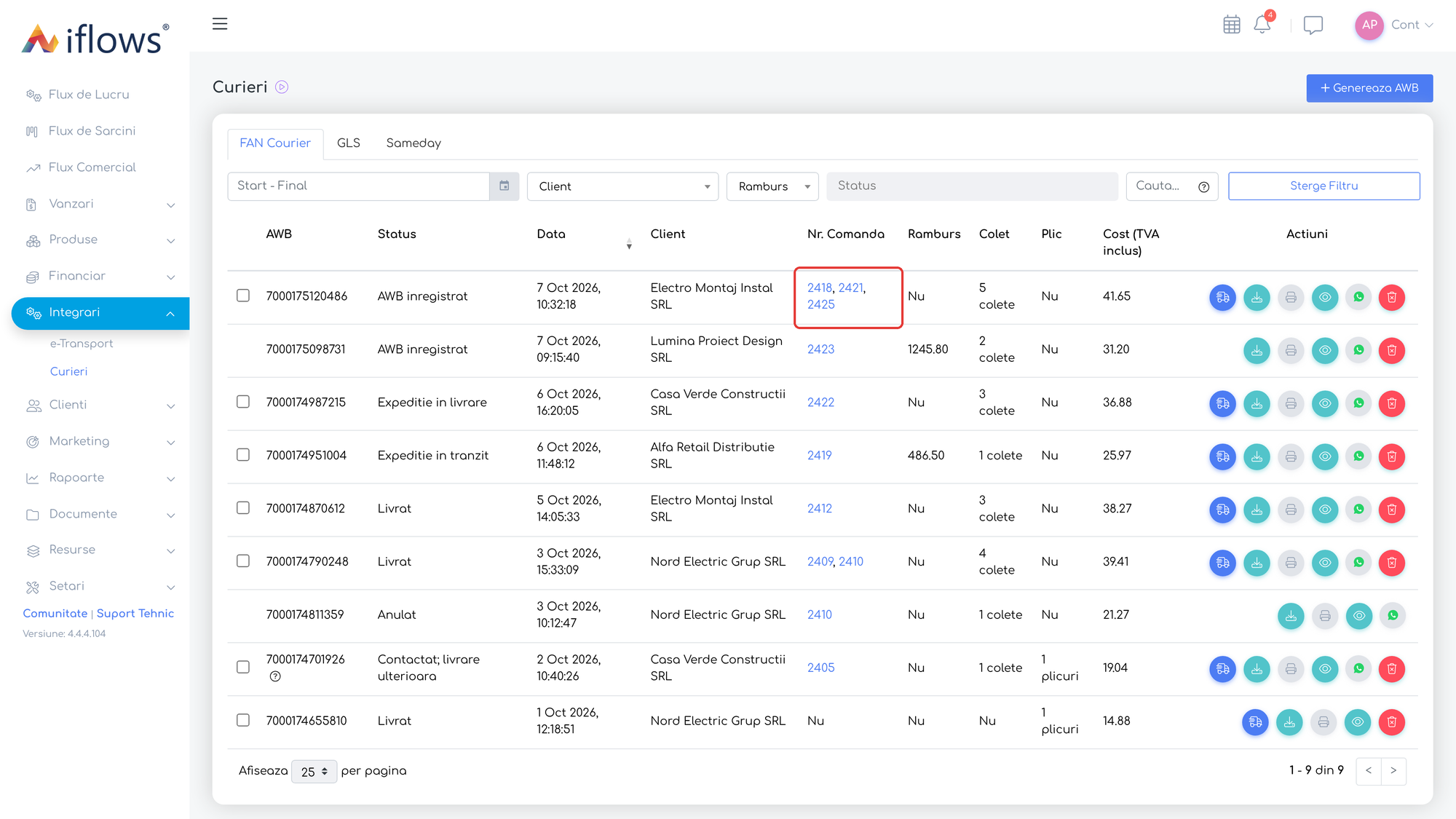Image resolution: width=1456 pixels, height=819 pixels.
Task: Open the hamburger menu icon
Action: (x=220, y=24)
